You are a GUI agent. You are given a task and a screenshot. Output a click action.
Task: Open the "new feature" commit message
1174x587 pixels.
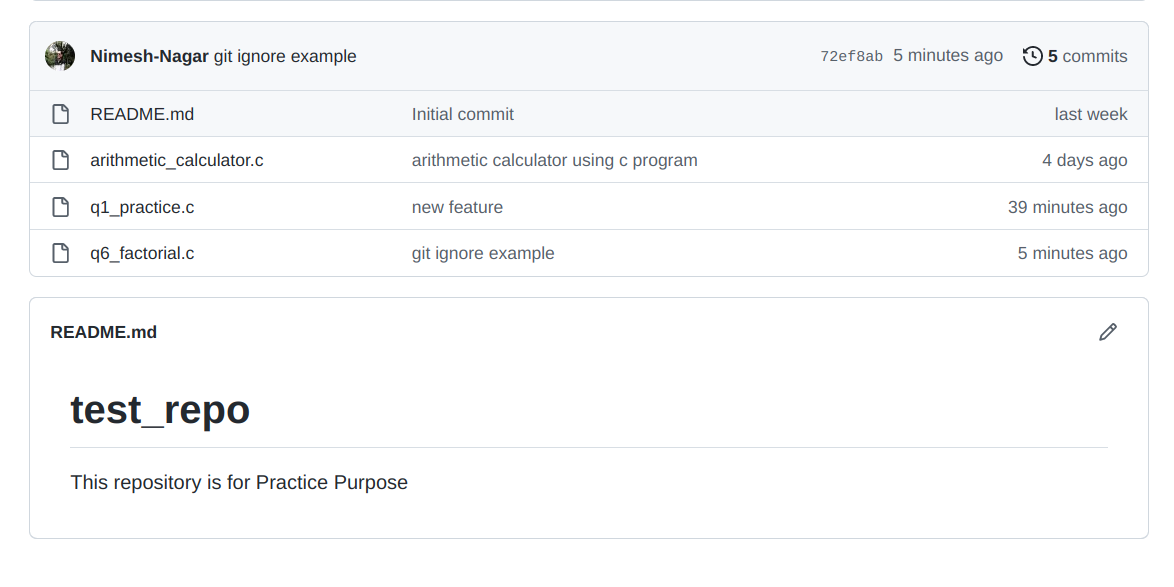(x=457, y=207)
